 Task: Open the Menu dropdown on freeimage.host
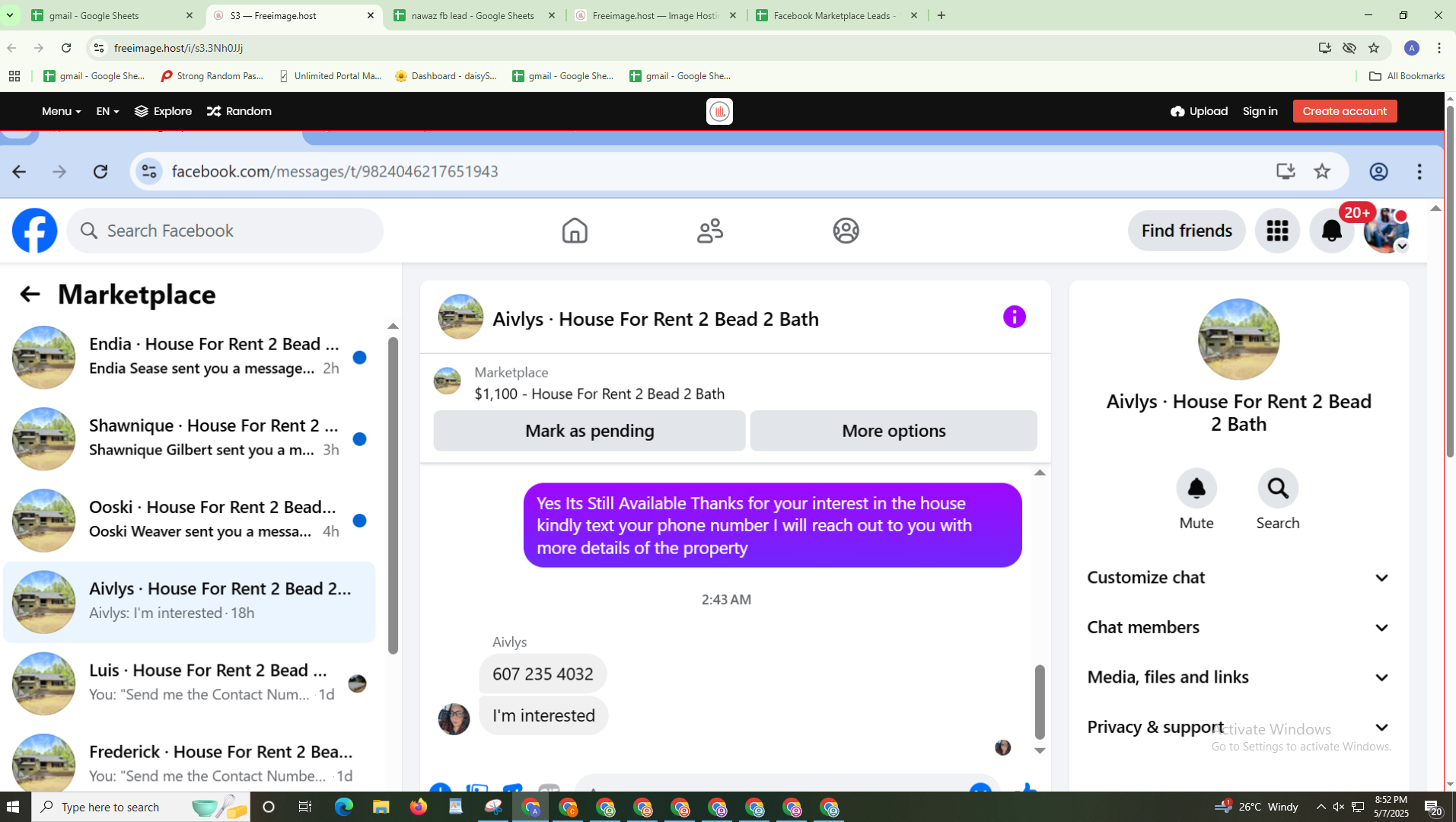(x=61, y=111)
